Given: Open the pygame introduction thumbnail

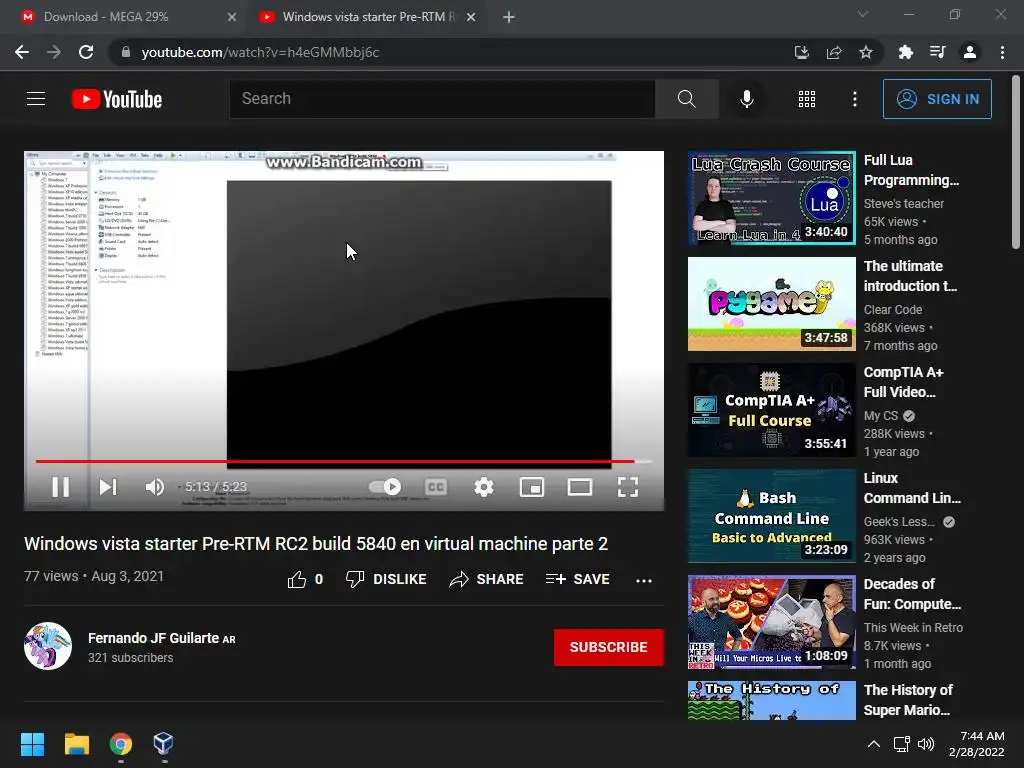Looking at the screenshot, I should (x=771, y=304).
